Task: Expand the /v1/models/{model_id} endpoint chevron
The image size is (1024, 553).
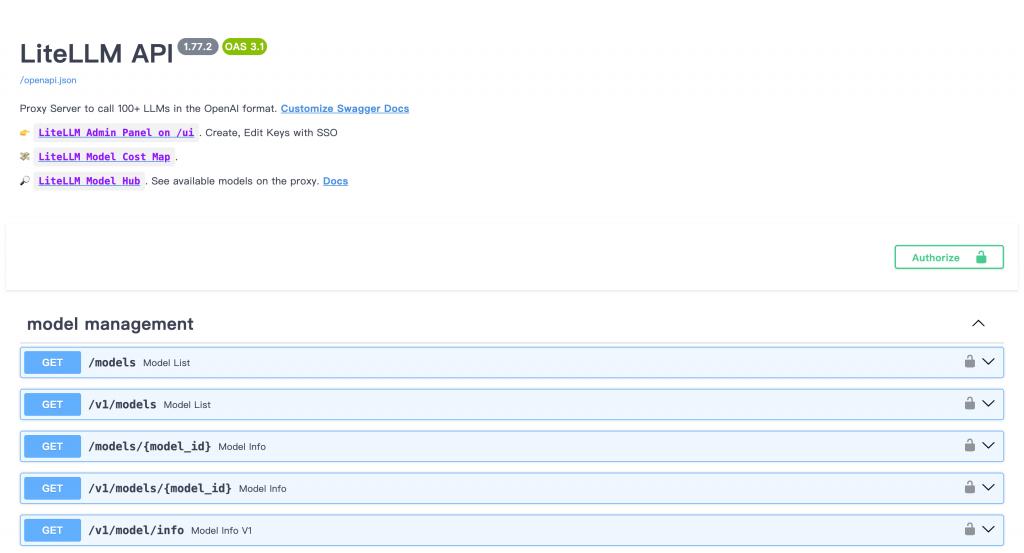Action: coord(989,487)
